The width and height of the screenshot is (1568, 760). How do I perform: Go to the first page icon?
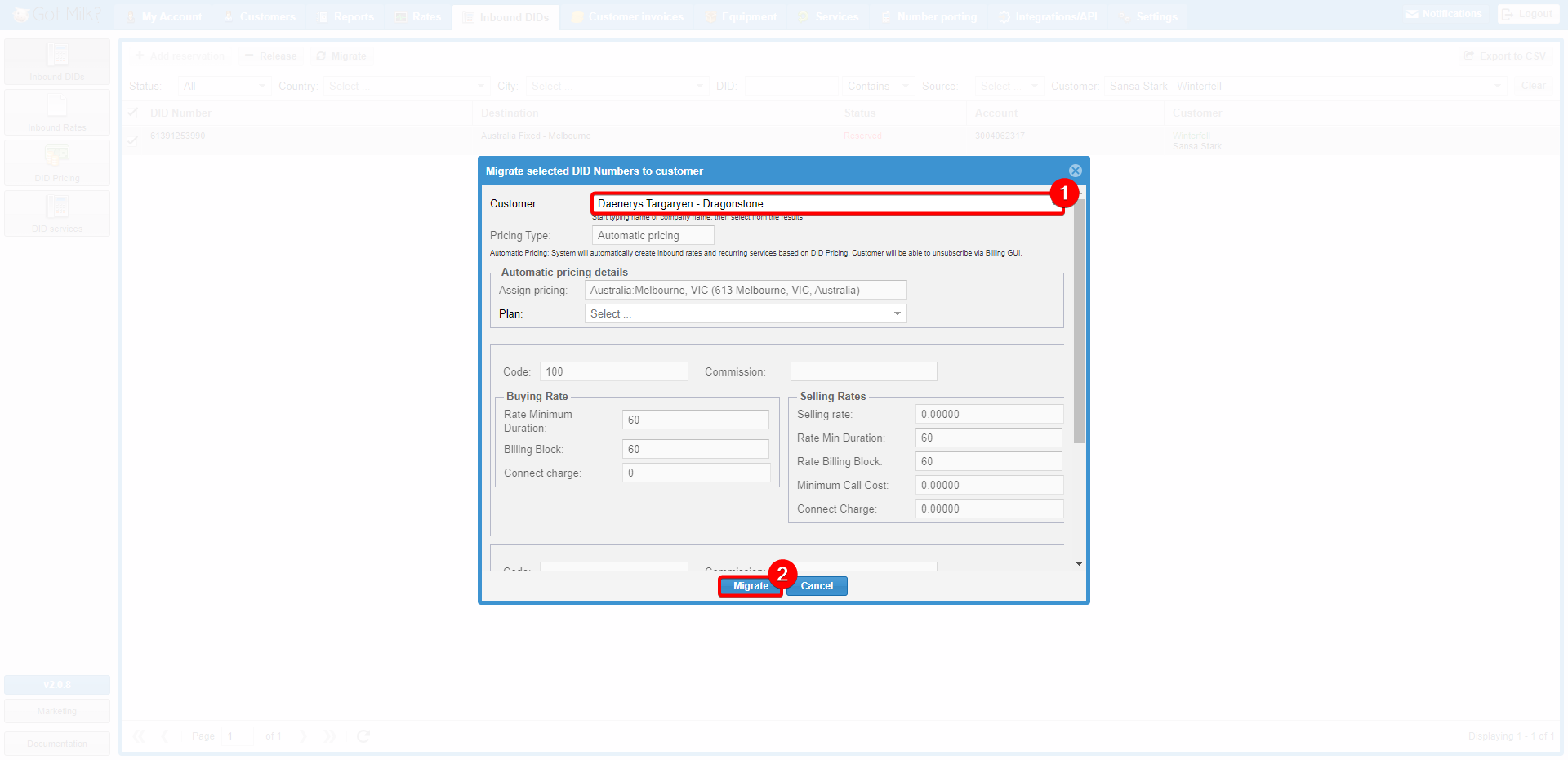pos(139,736)
